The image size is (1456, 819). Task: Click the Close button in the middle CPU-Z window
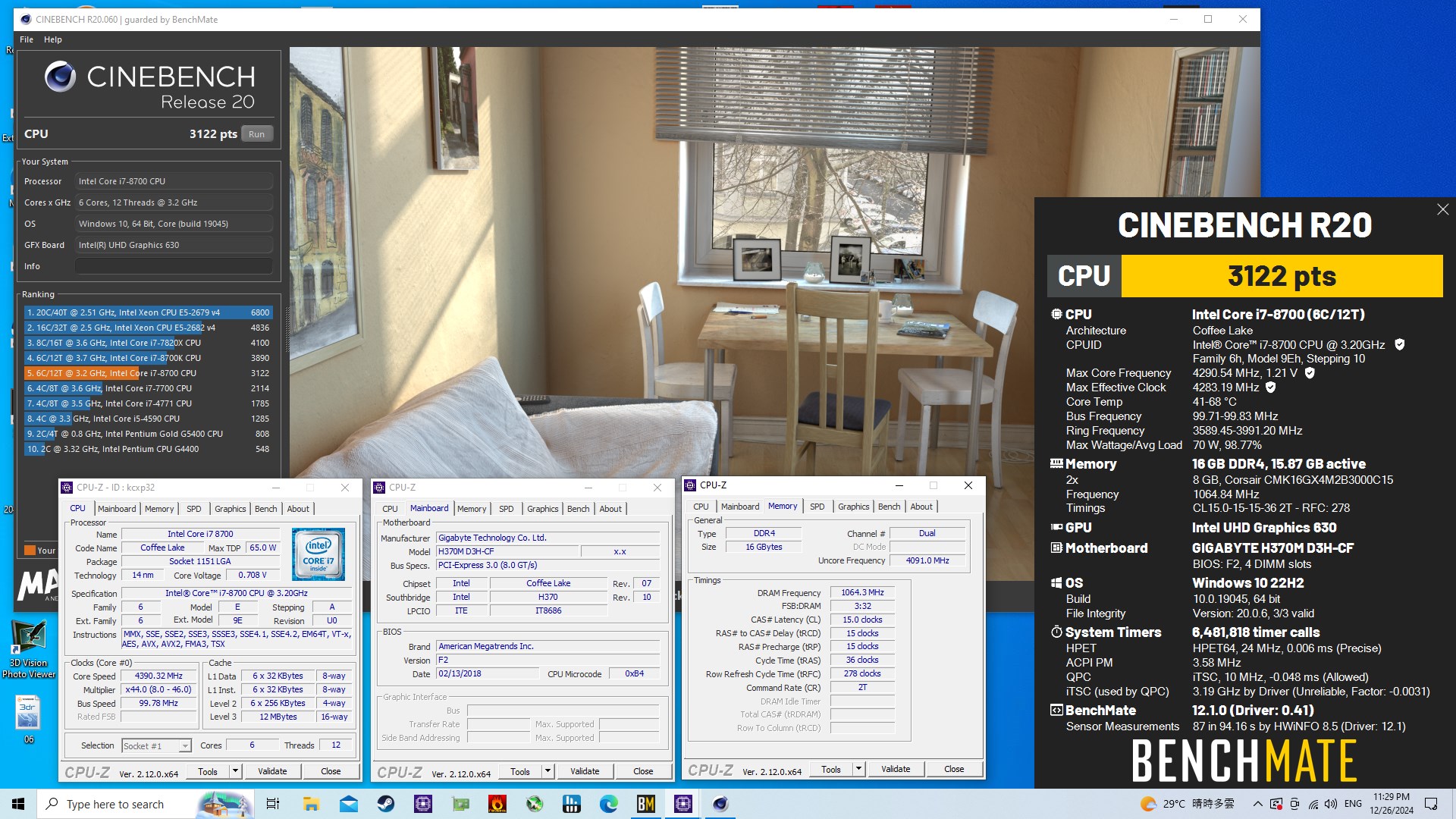pos(643,771)
